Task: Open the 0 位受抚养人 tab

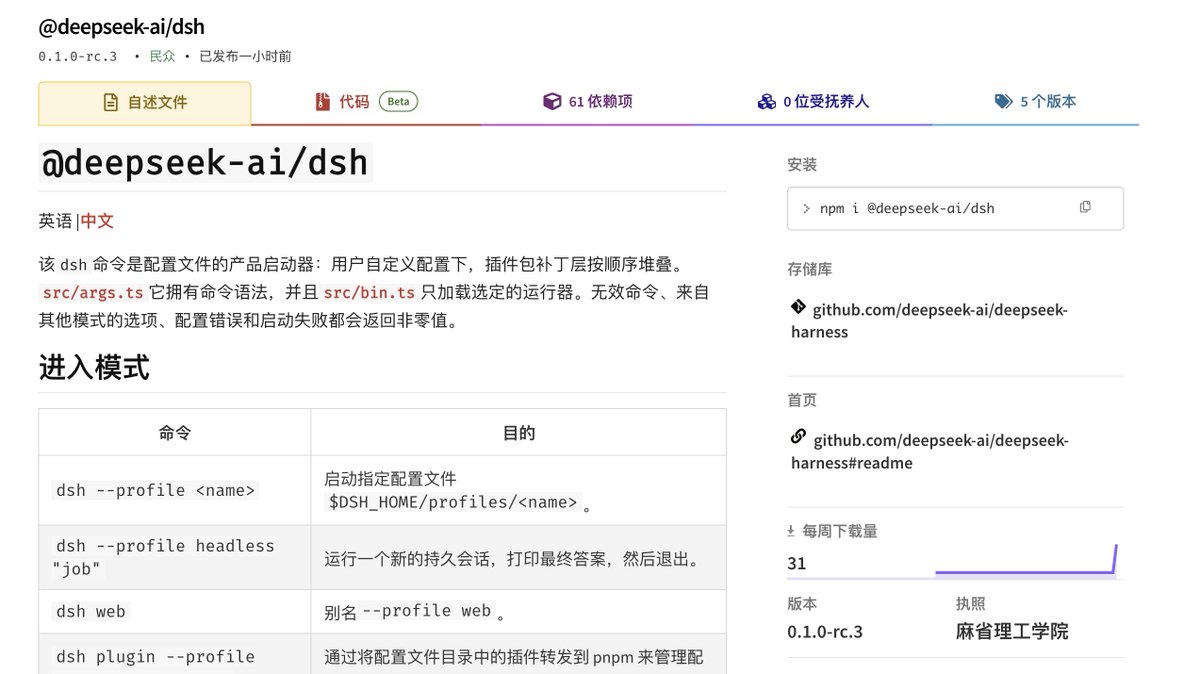Action: [x=813, y=102]
